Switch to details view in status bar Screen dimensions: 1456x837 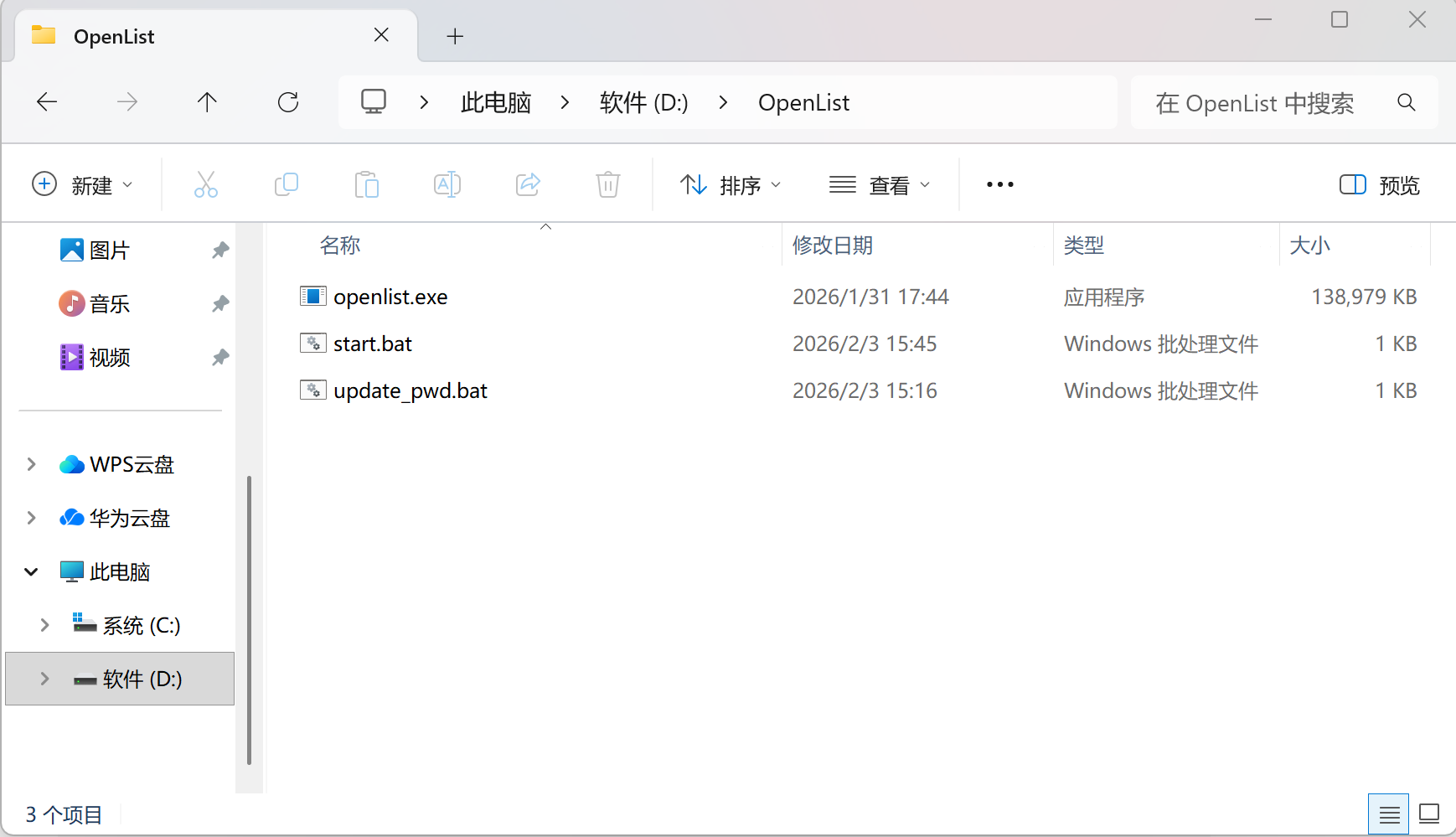(1388, 813)
